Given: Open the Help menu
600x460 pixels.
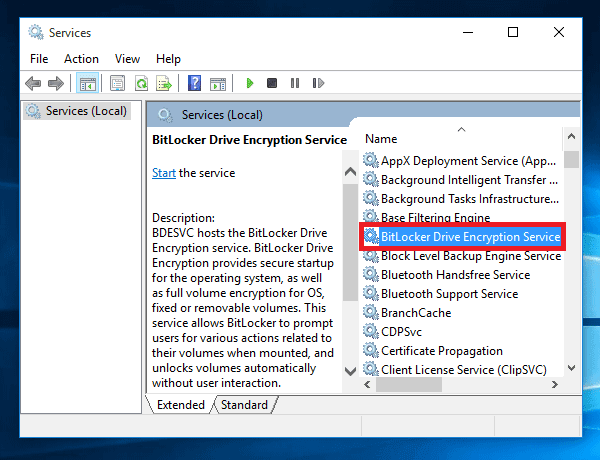Looking at the screenshot, I should [168, 59].
